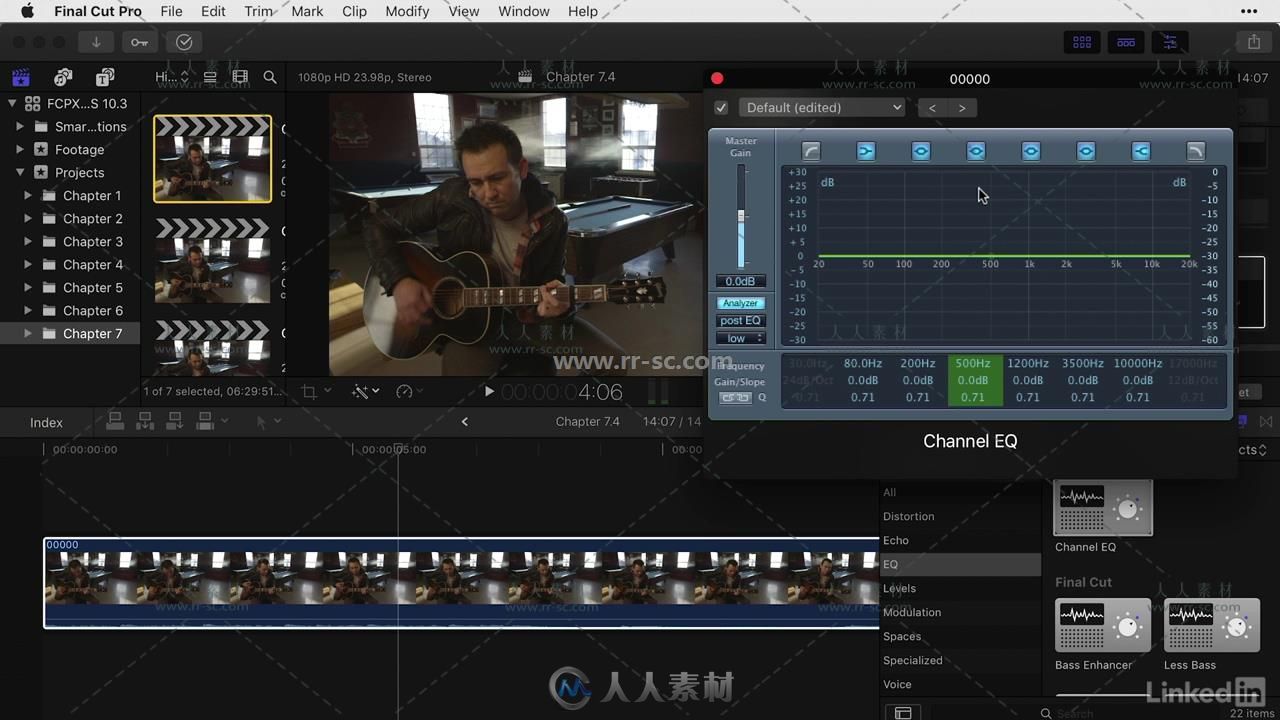The width and height of the screenshot is (1280, 720).
Task: Select the Bass Enhancer effect thumbnail
Action: coord(1103,626)
